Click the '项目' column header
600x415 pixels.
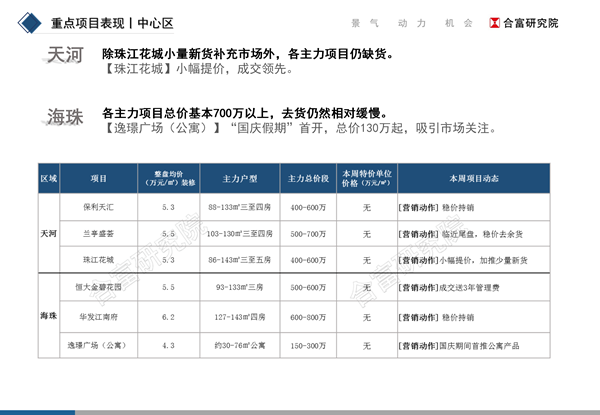(x=99, y=178)
